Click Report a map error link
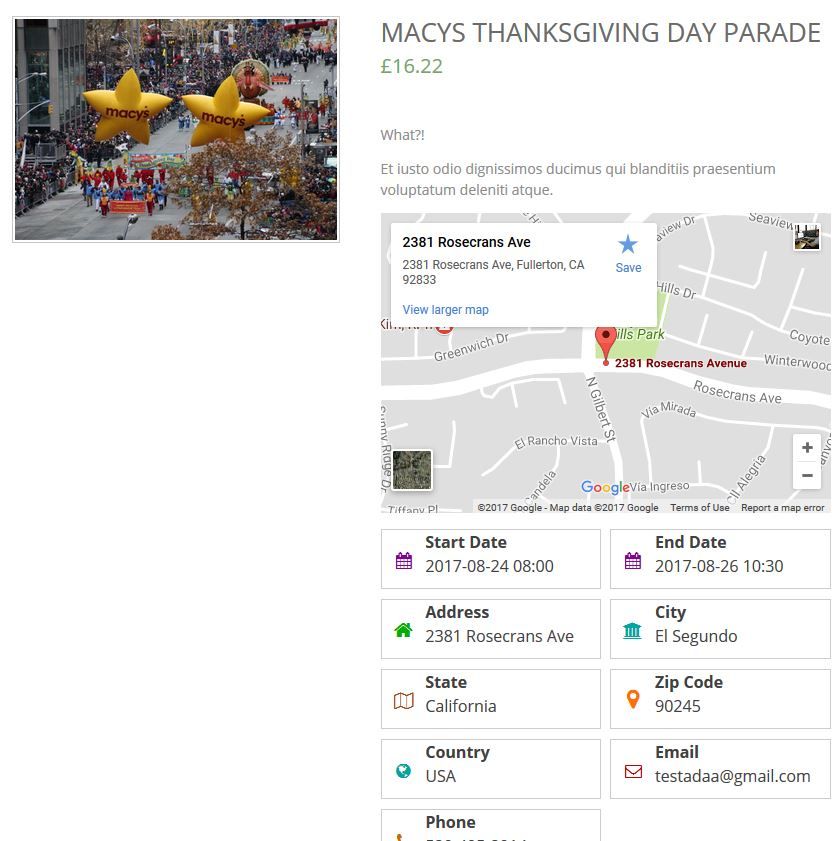 click(782, 508)
